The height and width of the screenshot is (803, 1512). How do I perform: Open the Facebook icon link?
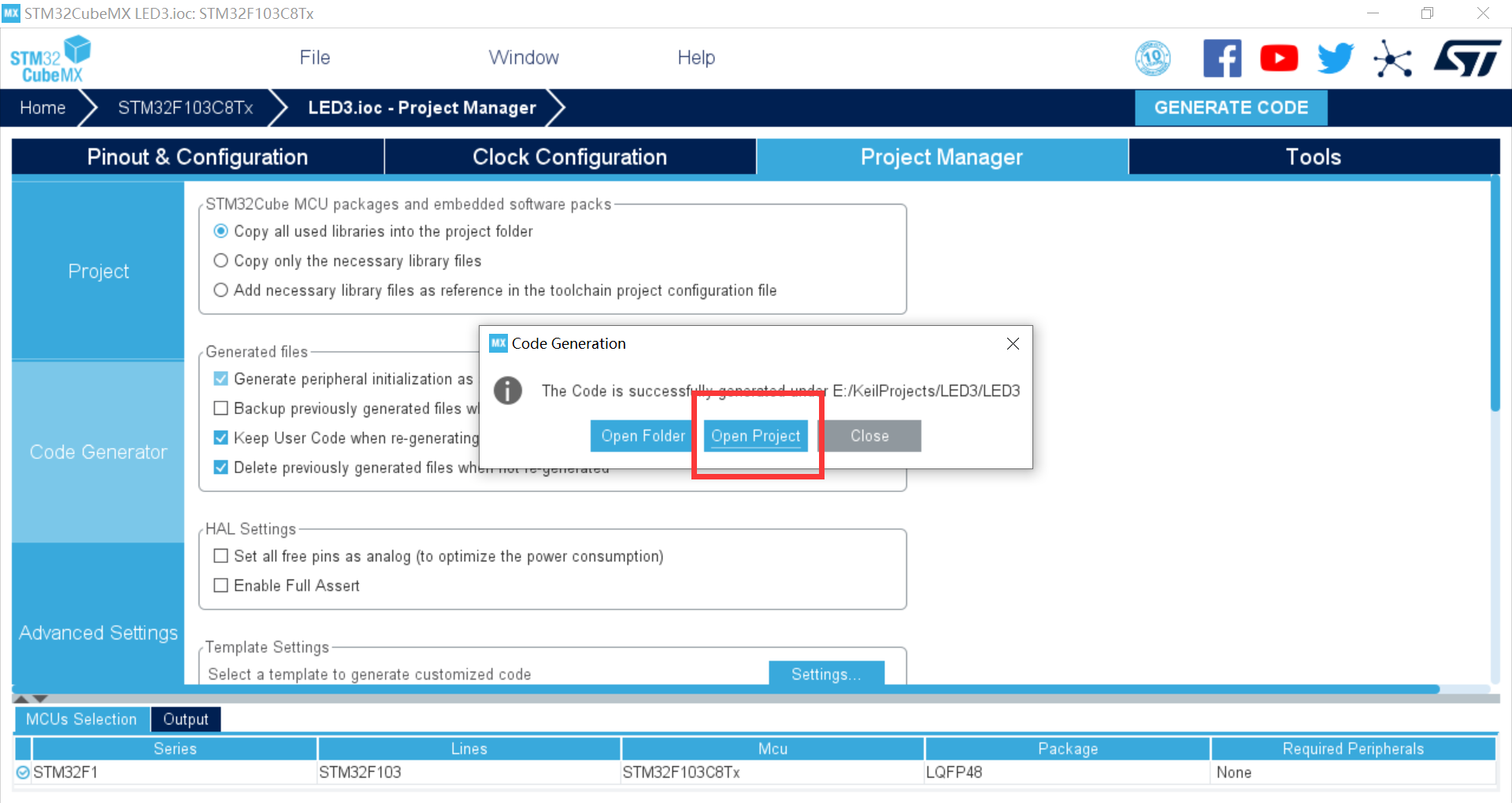click(x=1222, y=58)
